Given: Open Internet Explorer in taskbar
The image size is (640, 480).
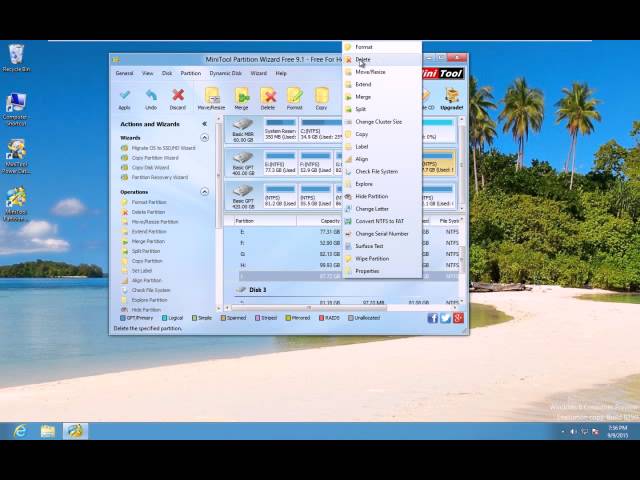Looking at the screenshot, I should tap(20, 431).
